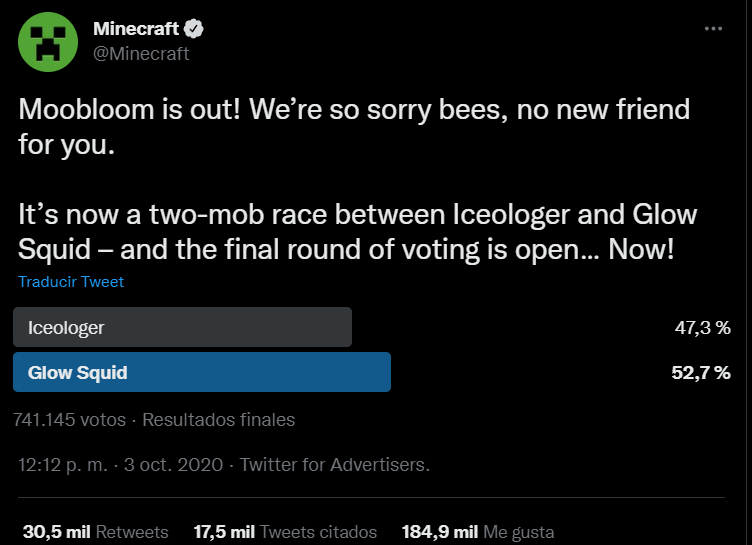Click the 47,3 % Iceologer result

(701, 327)
